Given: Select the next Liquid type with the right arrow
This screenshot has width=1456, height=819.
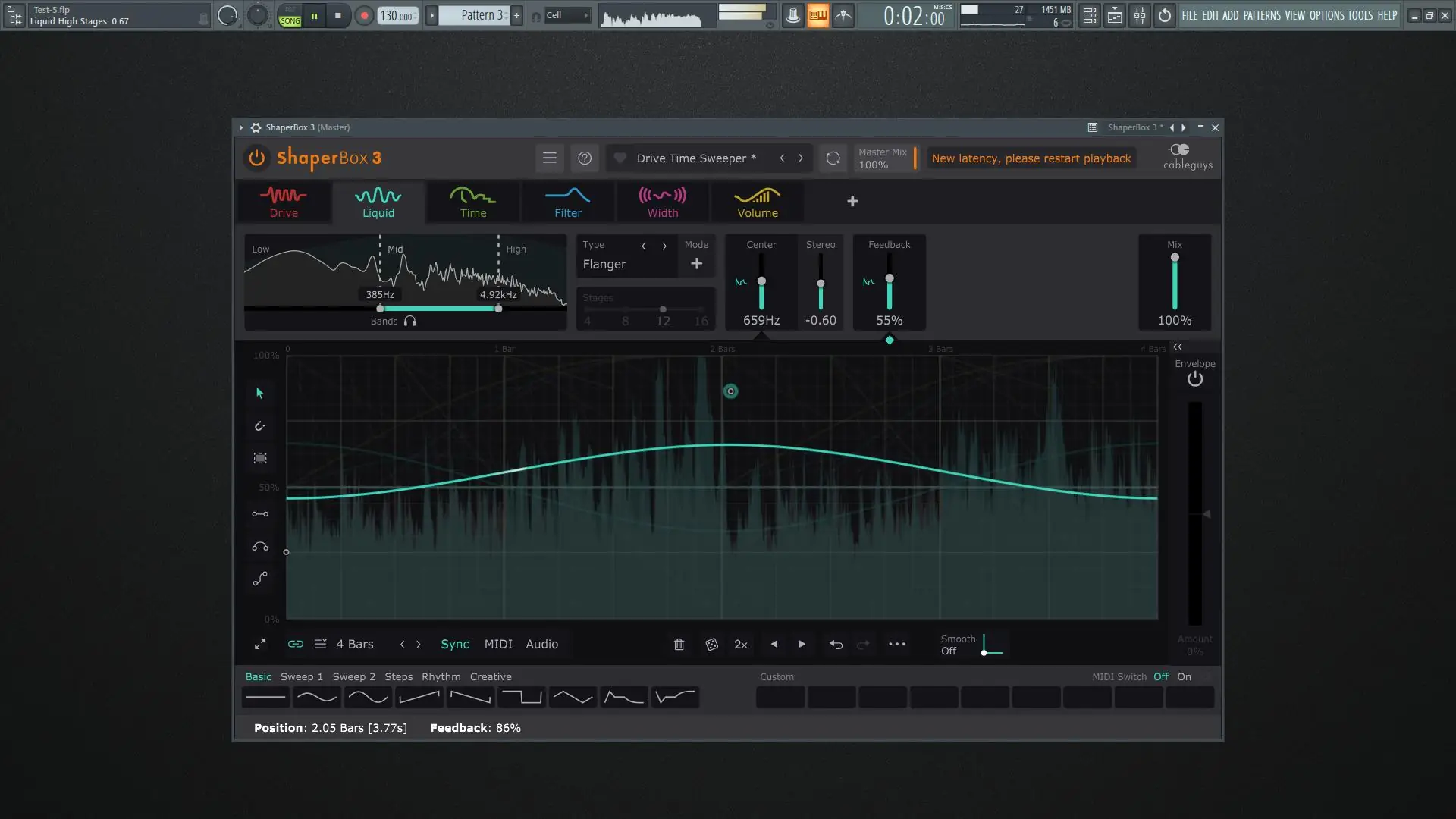Looking at the screenshot, I should click(x=664, y=246).
